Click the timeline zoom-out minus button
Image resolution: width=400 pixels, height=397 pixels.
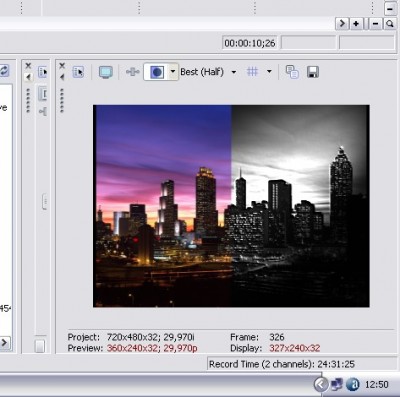point(375,24)
